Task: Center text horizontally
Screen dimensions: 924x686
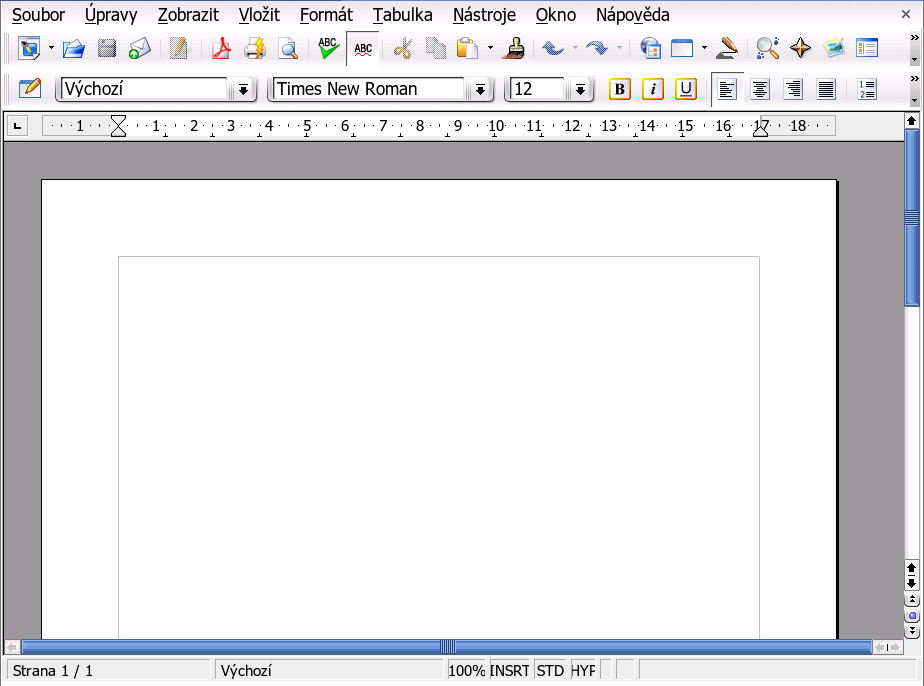Action: [760, 89]
